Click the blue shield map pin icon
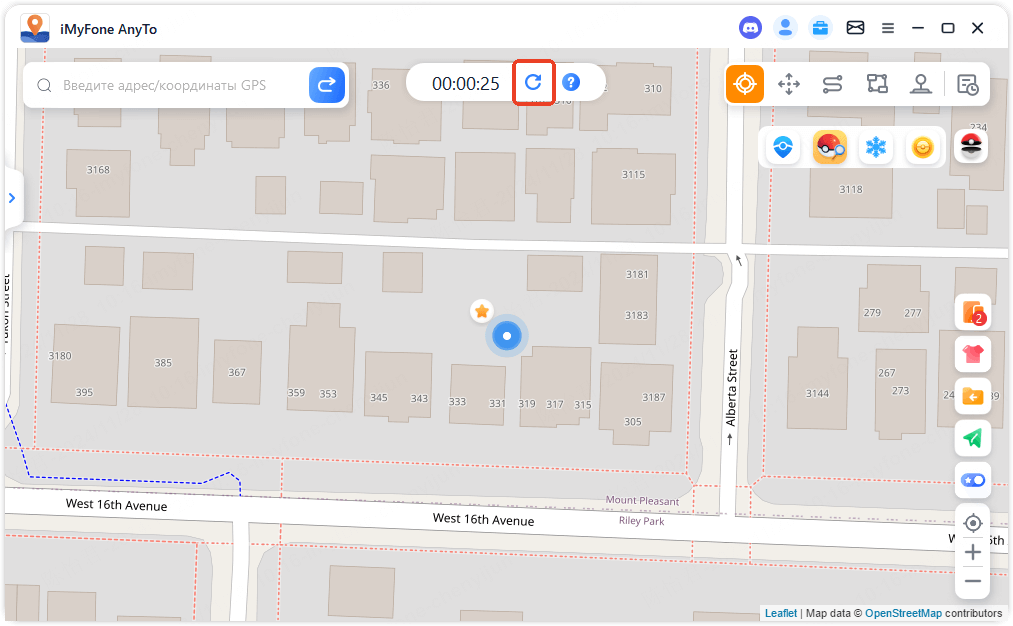 point(783,147)
